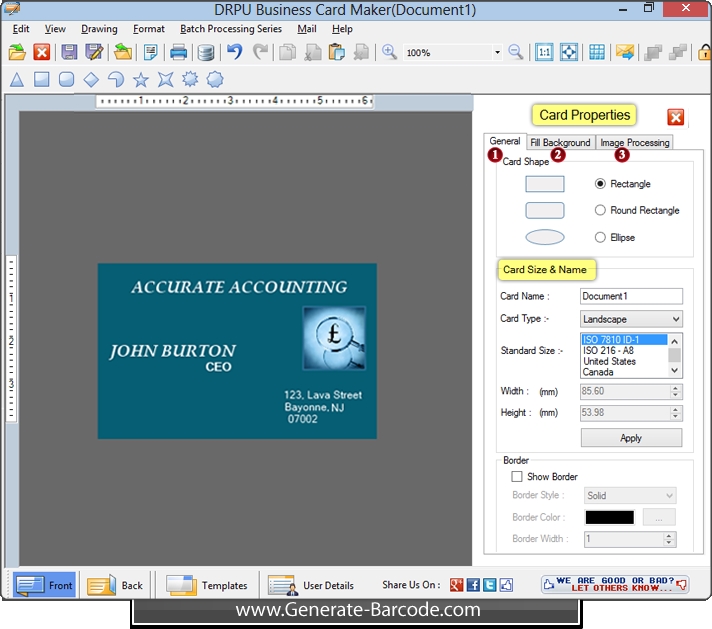Click the Back card side button

pos(115,585)
